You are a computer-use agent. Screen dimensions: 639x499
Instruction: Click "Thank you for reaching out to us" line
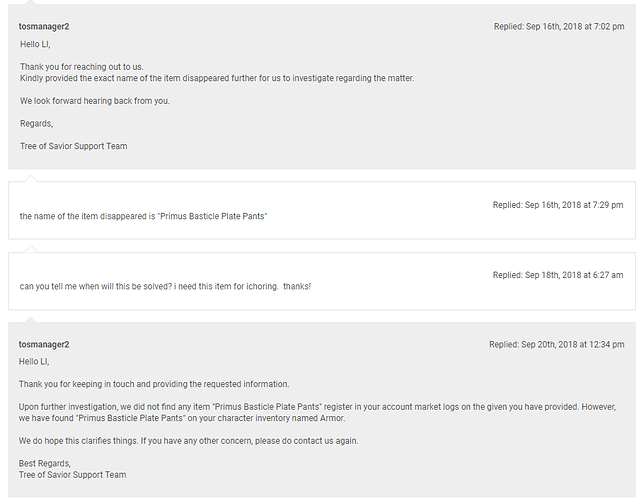pos(82,67)
